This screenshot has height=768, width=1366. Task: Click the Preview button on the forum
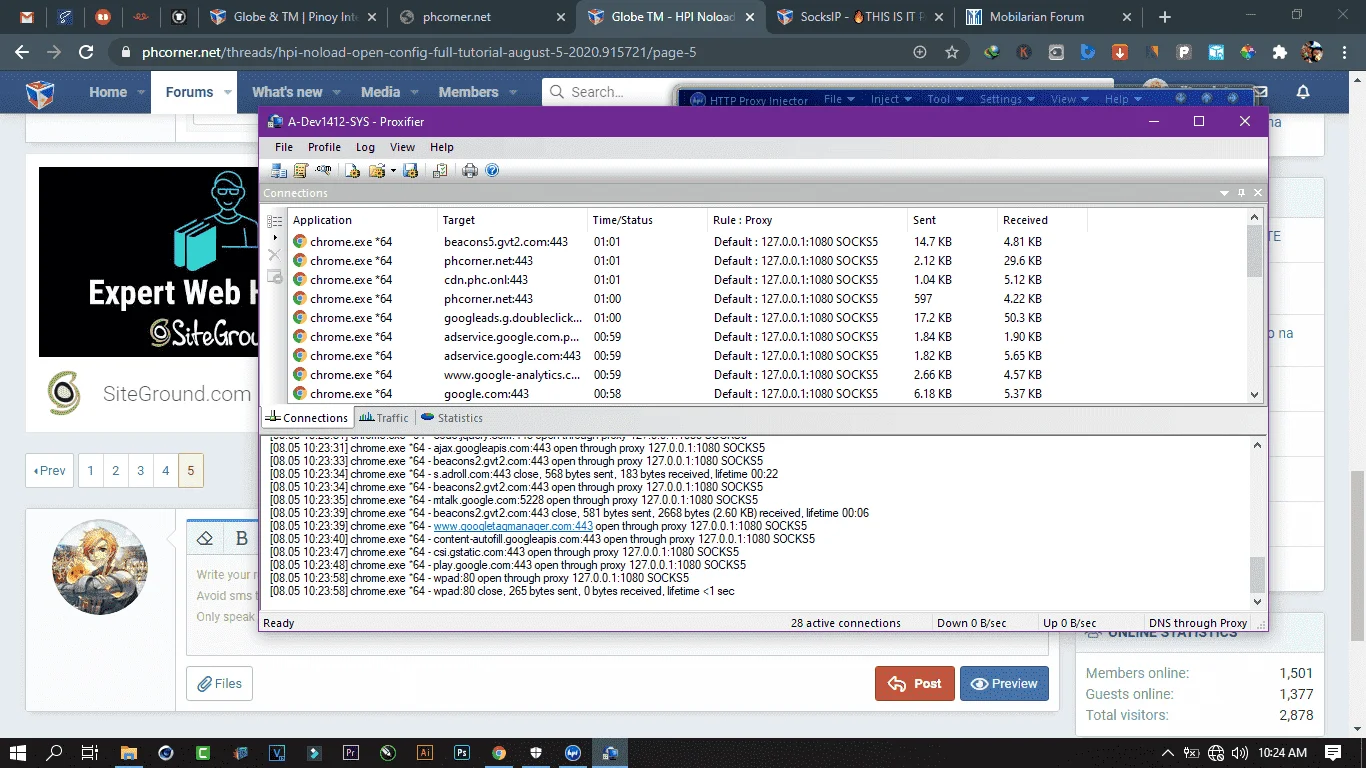click(x=1004, y=684)
